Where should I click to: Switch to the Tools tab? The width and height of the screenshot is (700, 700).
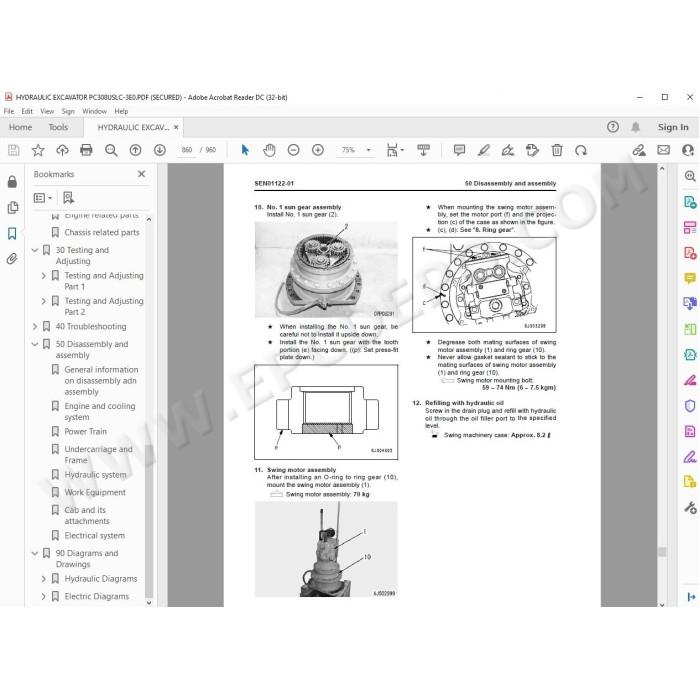point(58,127)
